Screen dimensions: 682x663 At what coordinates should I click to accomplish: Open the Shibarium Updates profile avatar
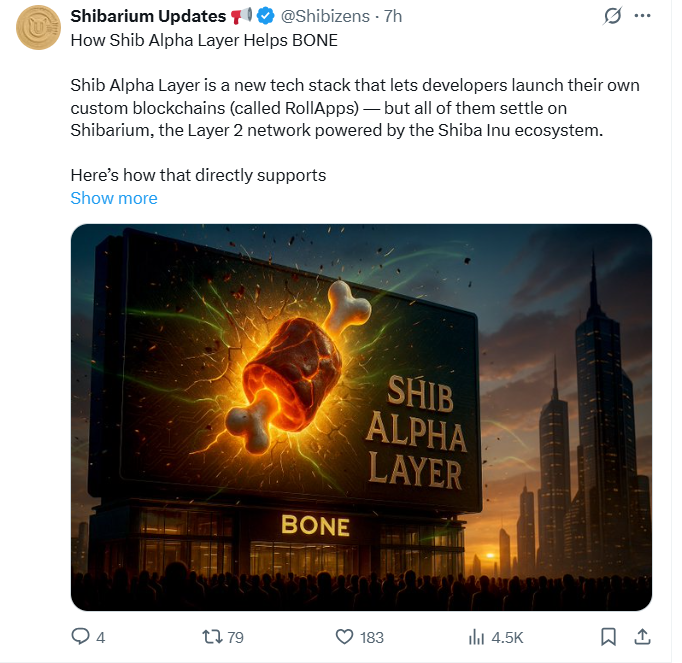(38, 27)
